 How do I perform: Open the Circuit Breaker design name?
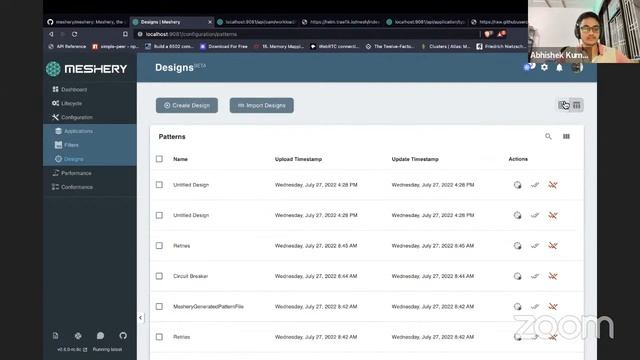coord(191,276)
